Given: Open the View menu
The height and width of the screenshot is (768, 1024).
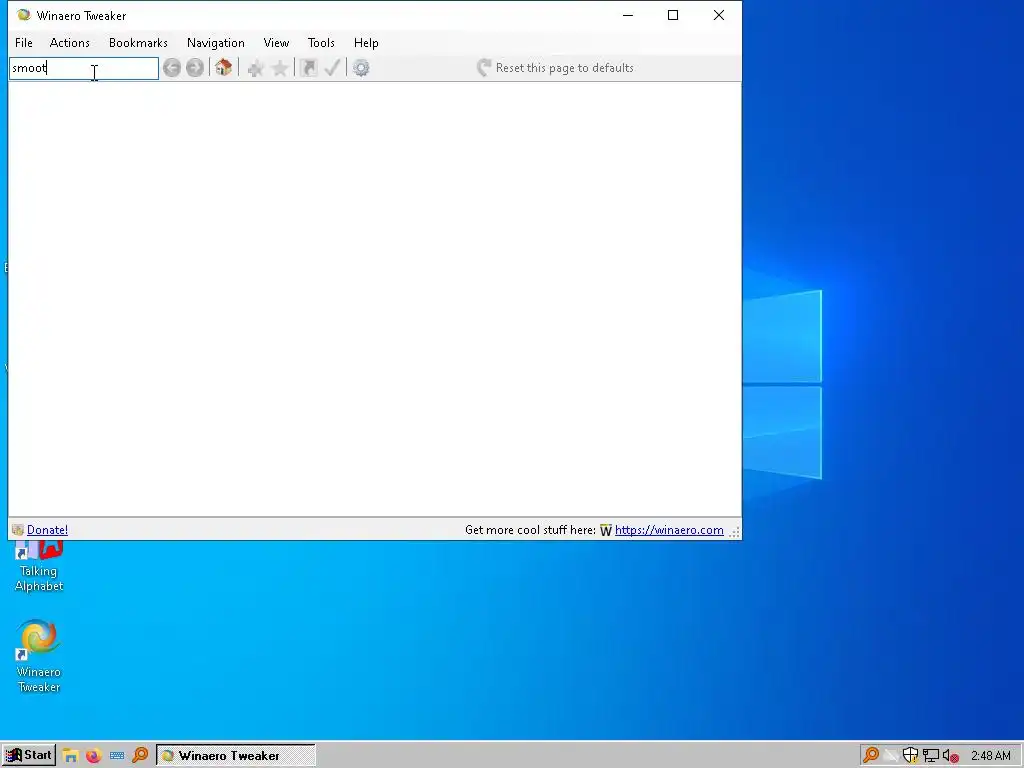Looking at the screenshot, I should click(276, 42).
